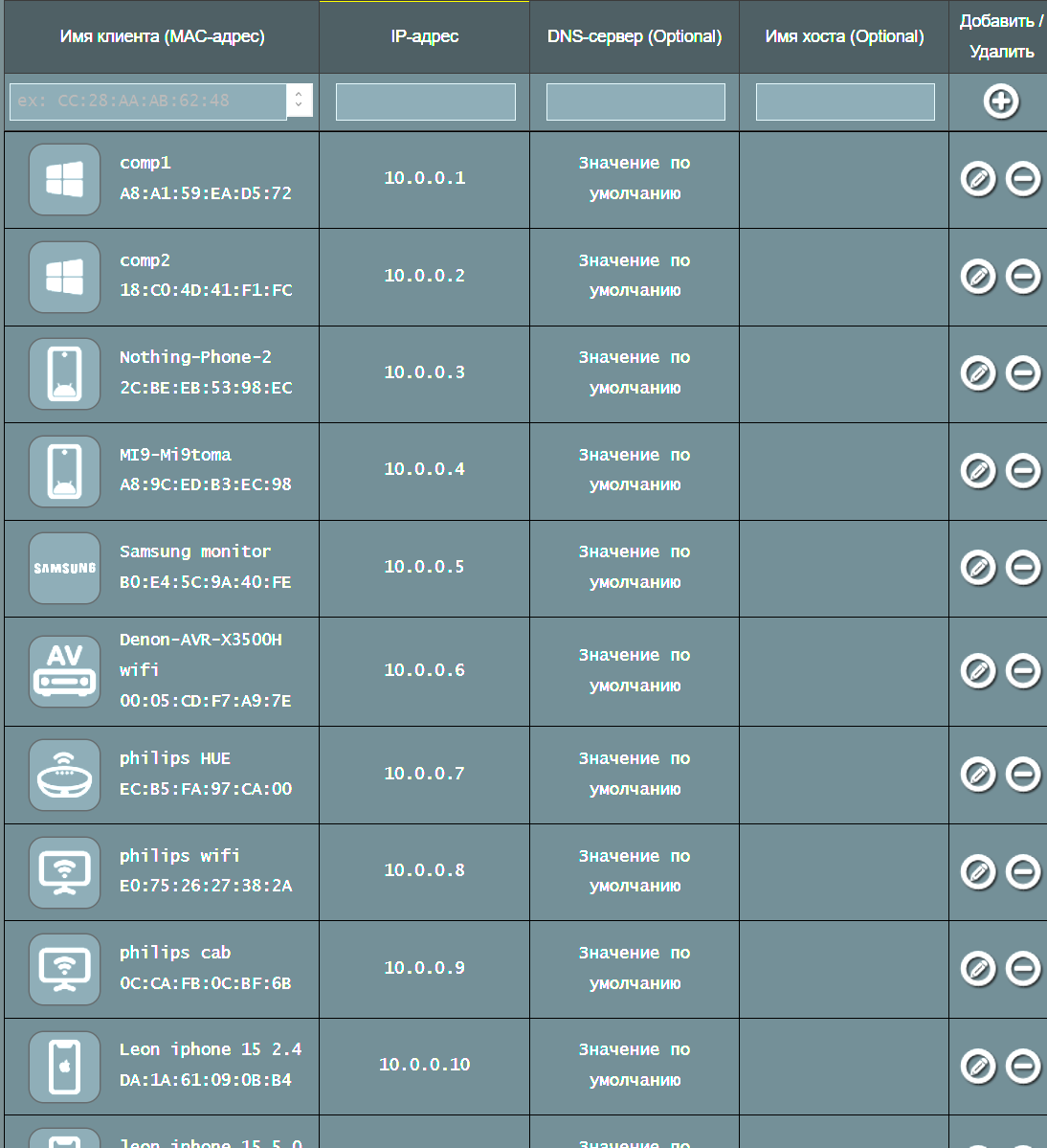Remove the comp1 entry

1023,179
